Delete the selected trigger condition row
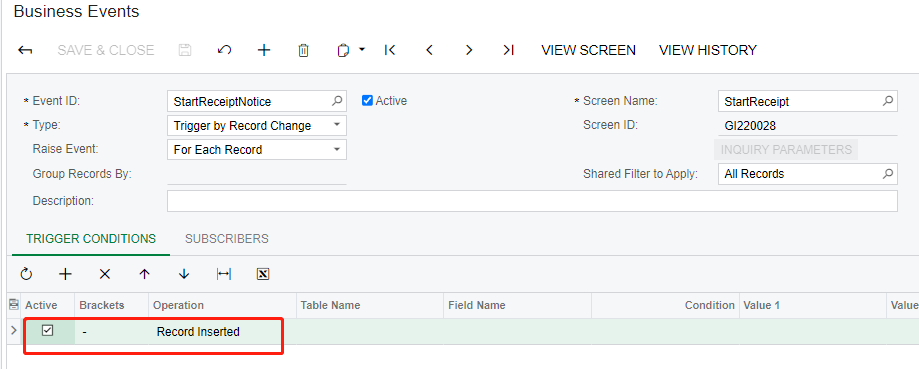919x369 pixels. click(104, 274)
